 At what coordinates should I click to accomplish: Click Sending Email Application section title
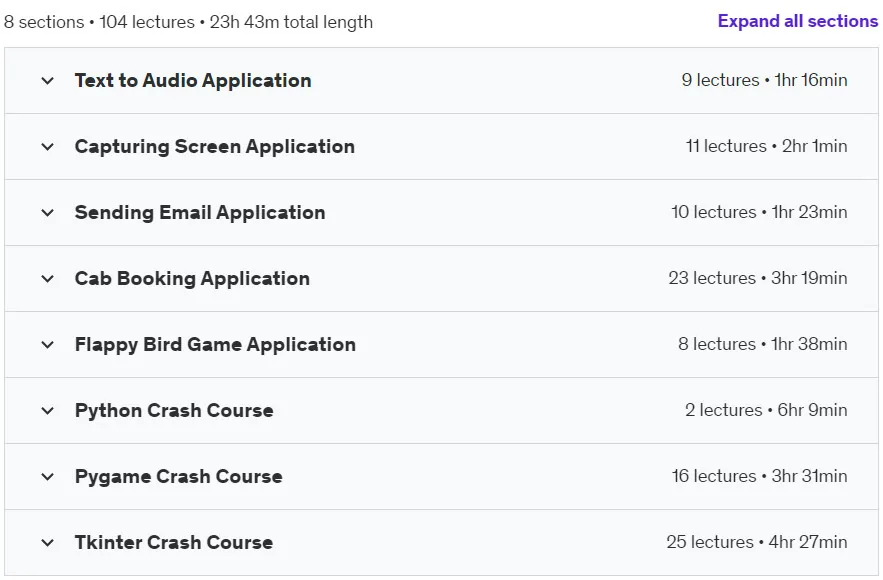pyautogui.click(x=200, y=212)
